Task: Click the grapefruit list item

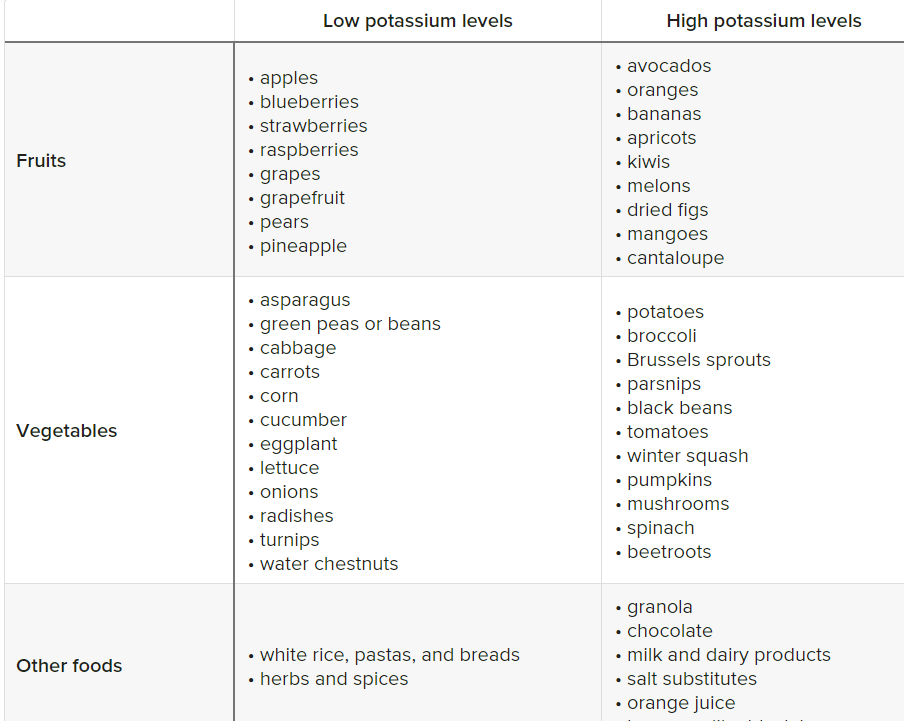Action: coord(302,198)
